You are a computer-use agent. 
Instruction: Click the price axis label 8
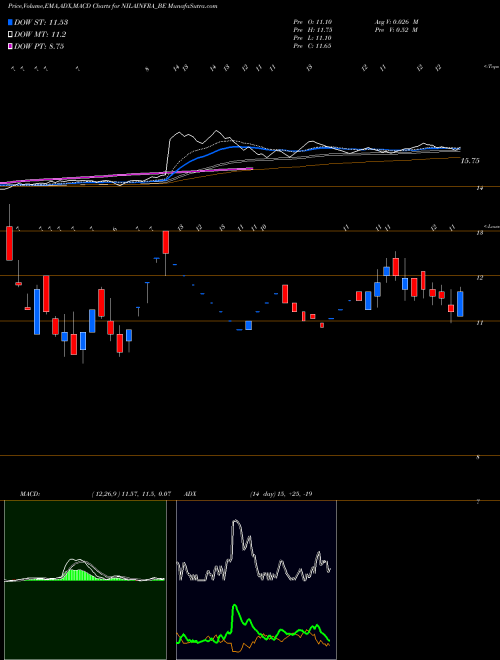pyautogui.click(x=477, y=457)
